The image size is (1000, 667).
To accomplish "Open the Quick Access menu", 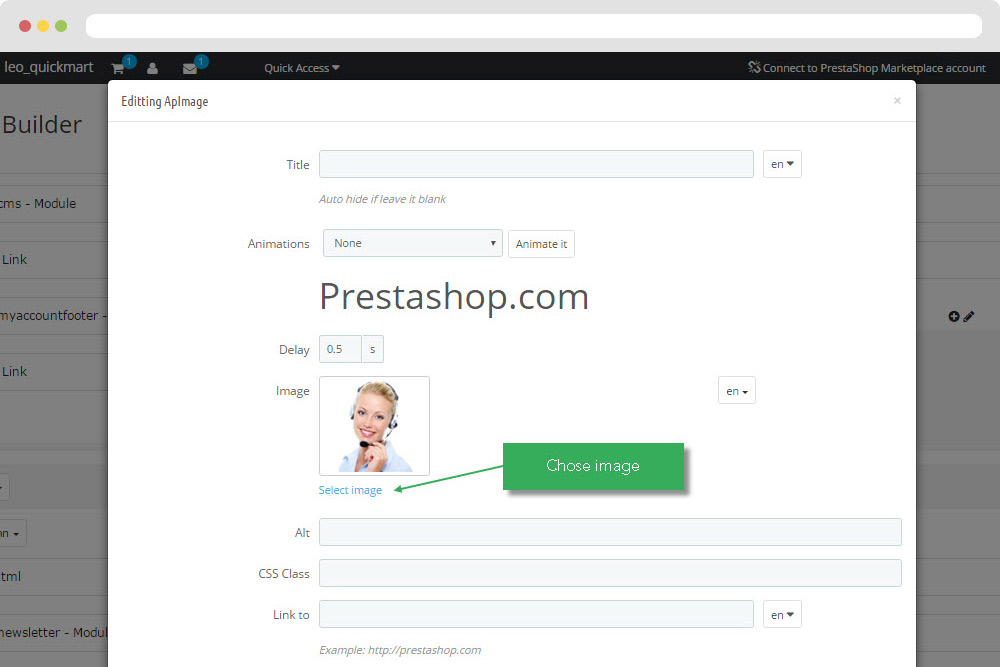I will (x=302, y=68).
